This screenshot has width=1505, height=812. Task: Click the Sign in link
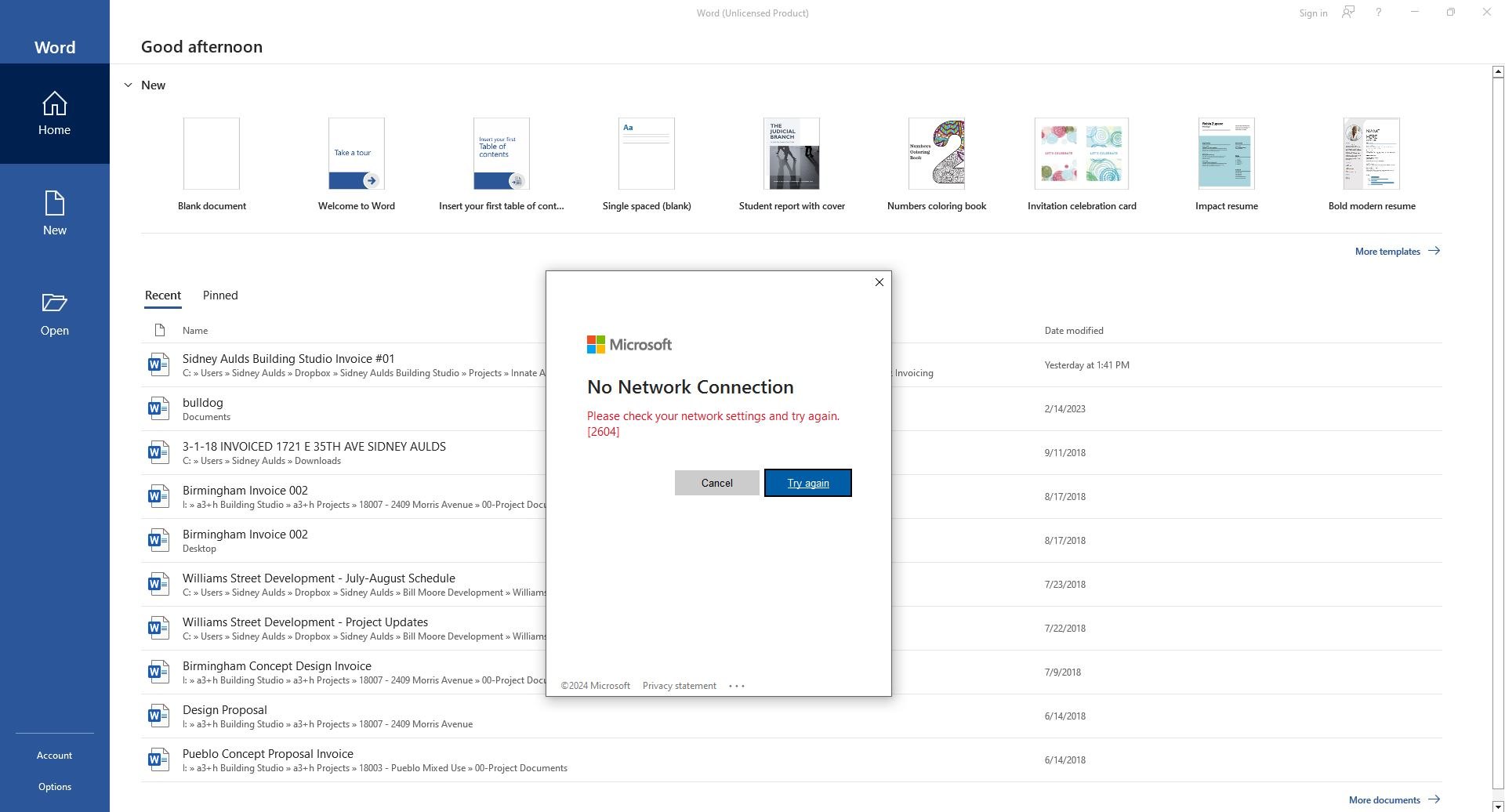point(1313,13)
